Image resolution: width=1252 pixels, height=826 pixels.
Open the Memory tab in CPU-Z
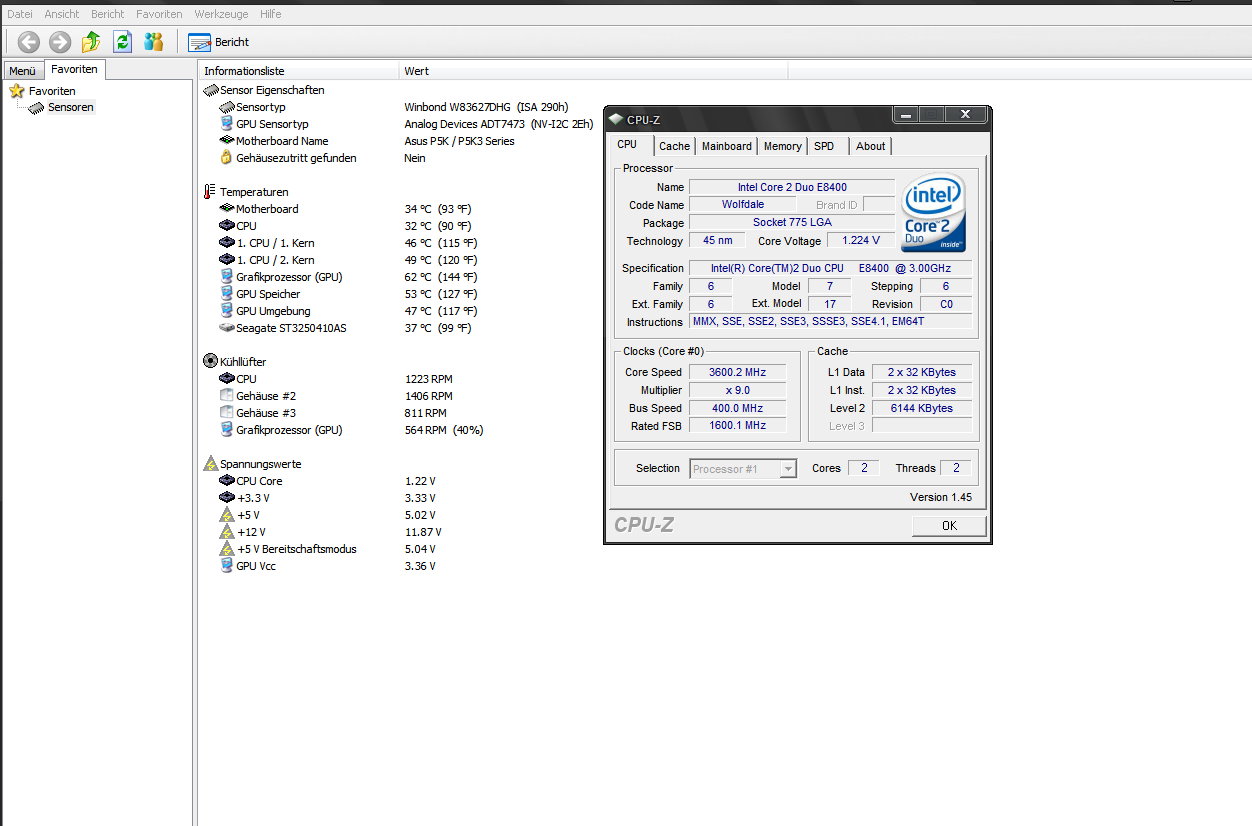point(782,146)
